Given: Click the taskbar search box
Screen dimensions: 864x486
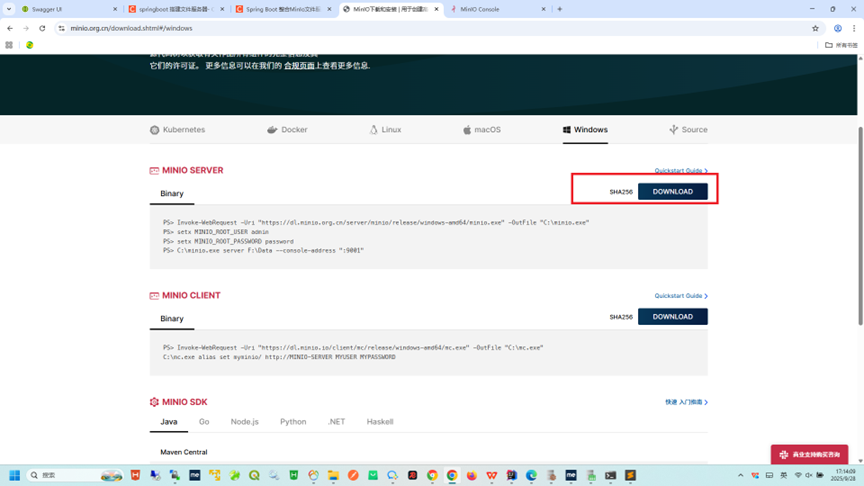Looking at the screenshot, I should click(x=75, y=475).
